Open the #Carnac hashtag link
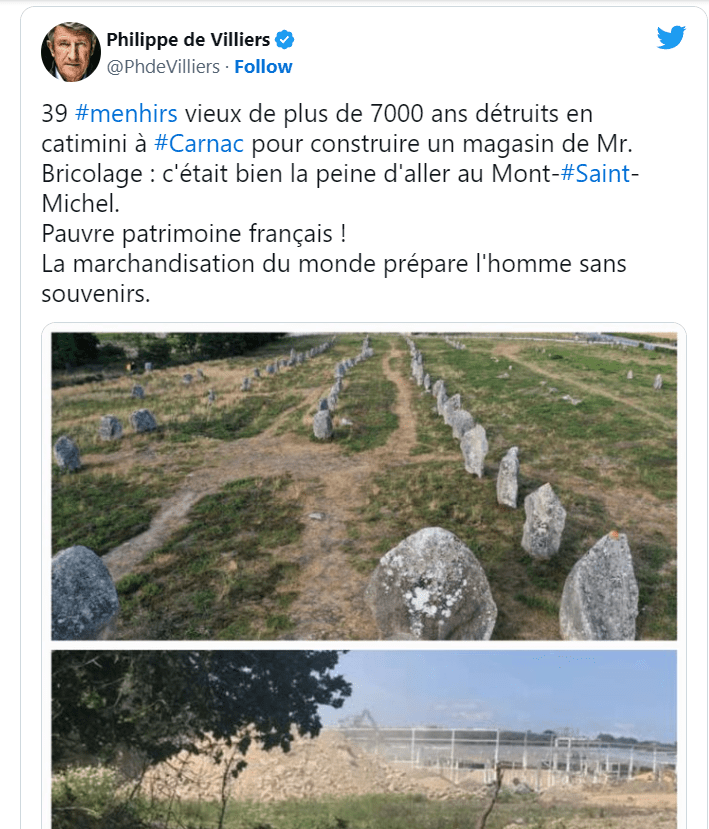Screen dimensions: 709x829 (x=199, y=142)
